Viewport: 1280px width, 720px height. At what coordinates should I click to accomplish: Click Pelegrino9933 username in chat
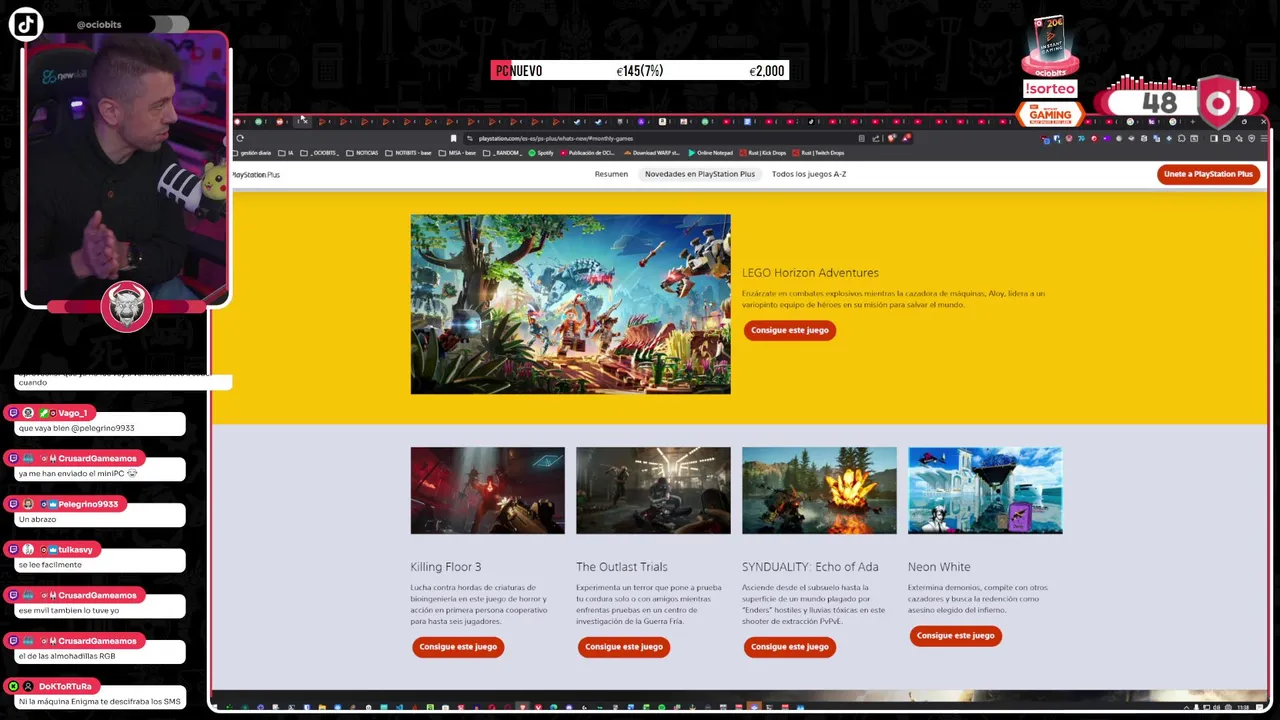(x=88, y=504)
